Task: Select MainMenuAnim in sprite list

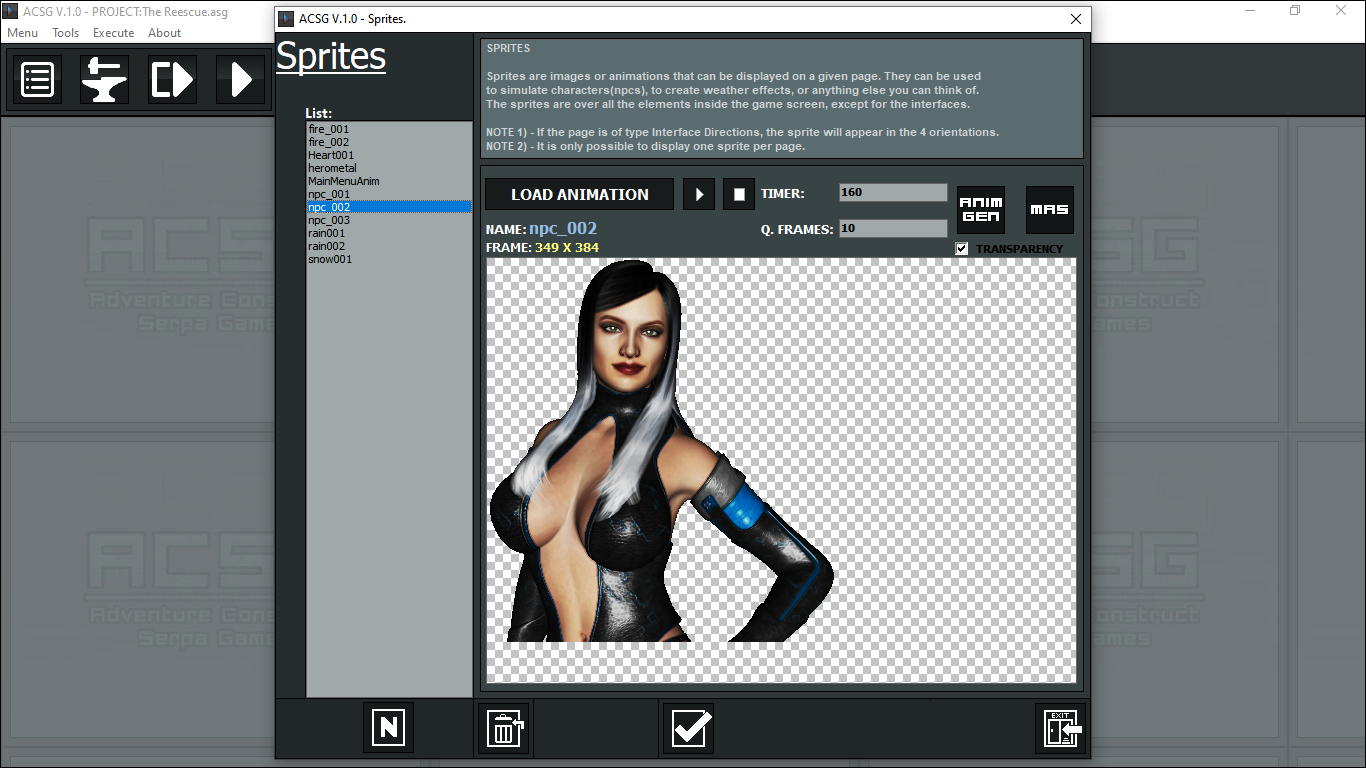Action: [x=389, y=181]
